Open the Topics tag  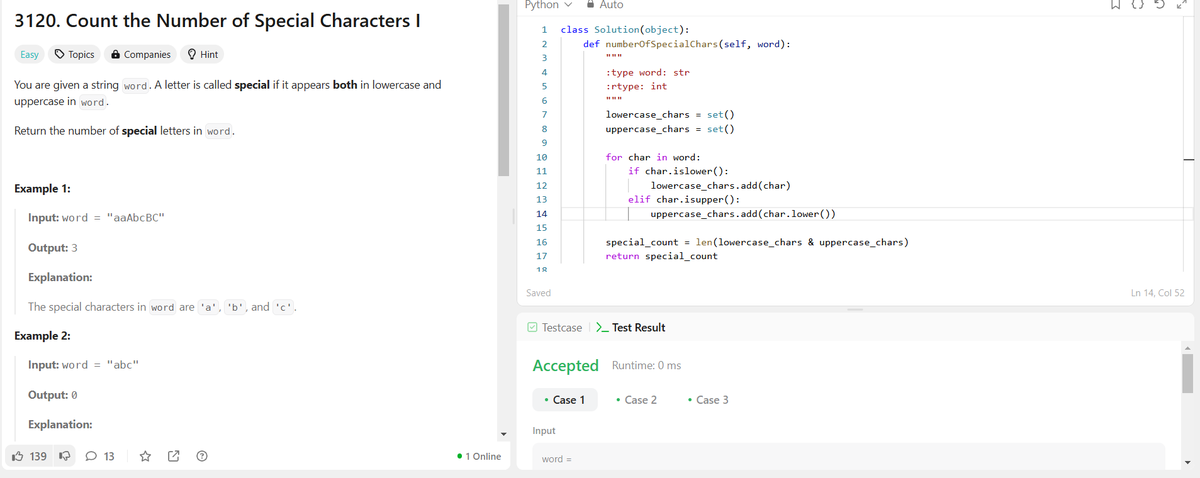[74, 54]
